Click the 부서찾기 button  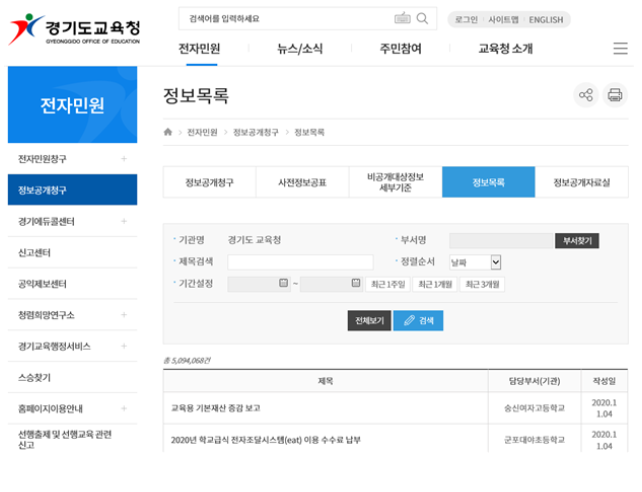click(x=577, y=241)
